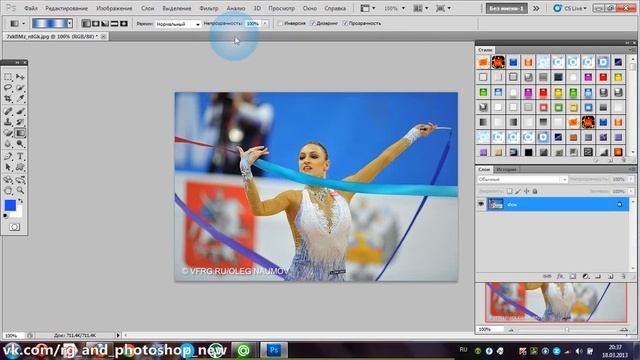Select the Move tool
The width and height of the screenshot is (640, 360).
pos(20,77)
